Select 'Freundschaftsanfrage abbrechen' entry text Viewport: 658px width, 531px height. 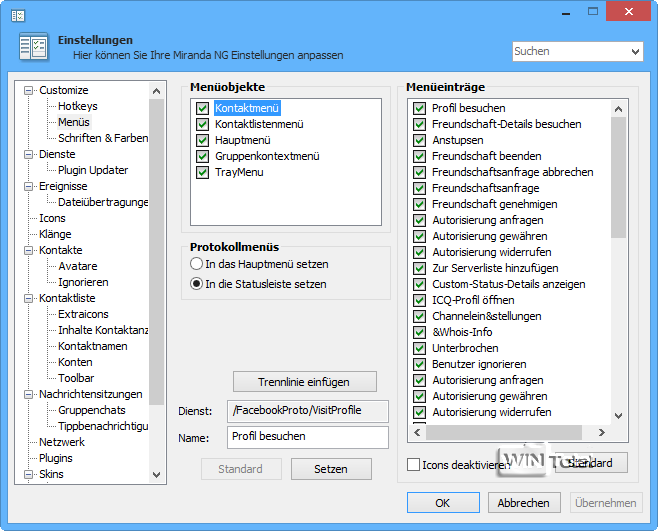pyautogui.click(x=512, y=172)
